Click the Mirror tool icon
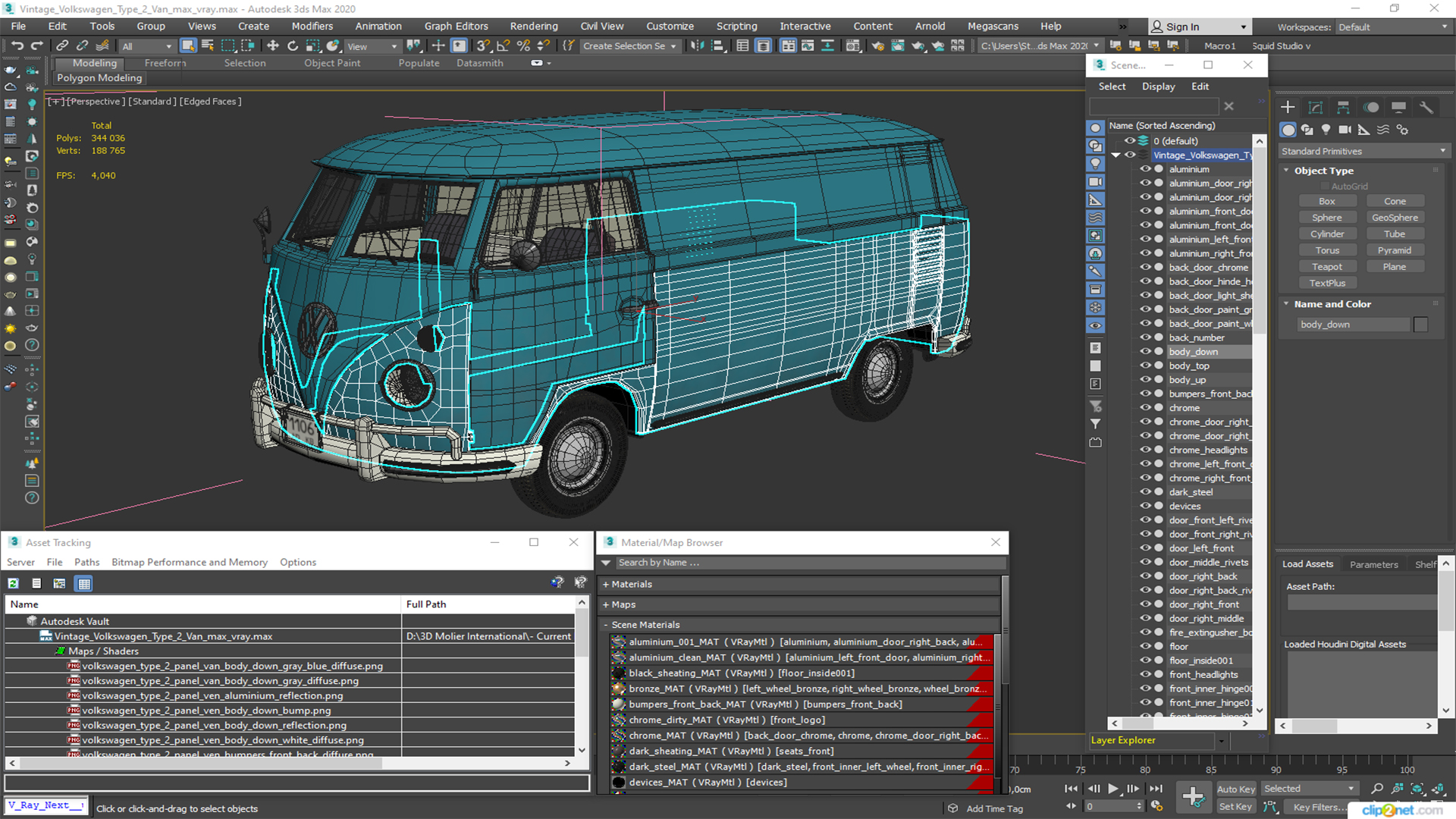Image resolution: width=1456 pixels, height=819 pixels. [697, 46]
